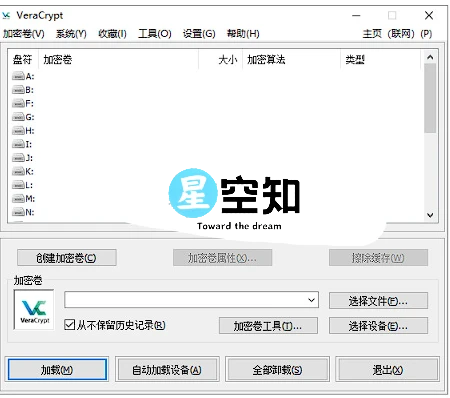Sort by 加密卷 column header

pos(119,60)
